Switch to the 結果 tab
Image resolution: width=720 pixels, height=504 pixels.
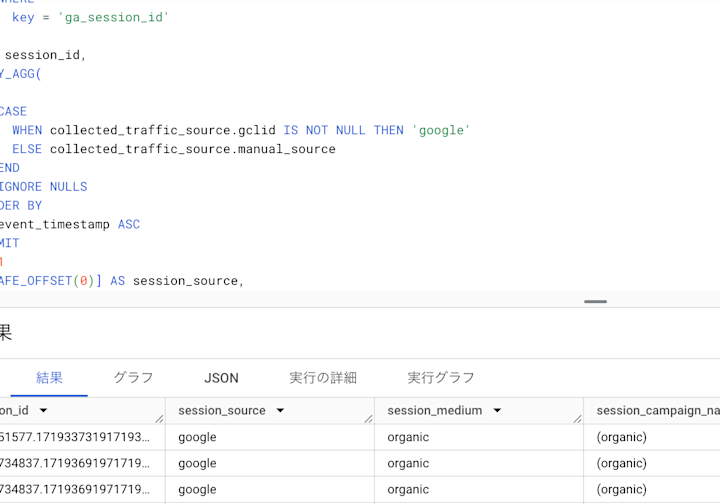(x=49, y=378)
